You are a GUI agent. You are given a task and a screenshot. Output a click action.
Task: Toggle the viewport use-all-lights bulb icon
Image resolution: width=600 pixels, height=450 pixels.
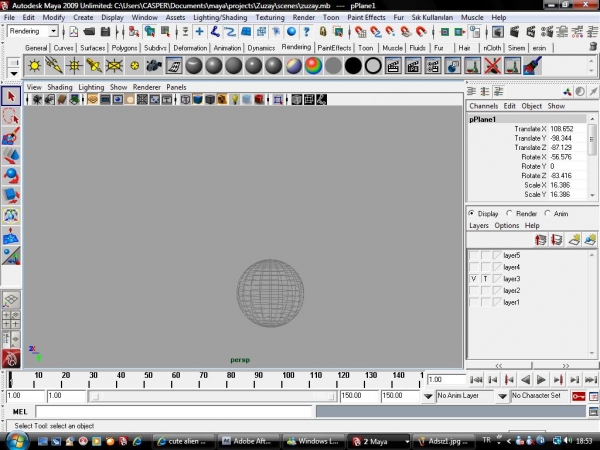click(x=234, y=100)
